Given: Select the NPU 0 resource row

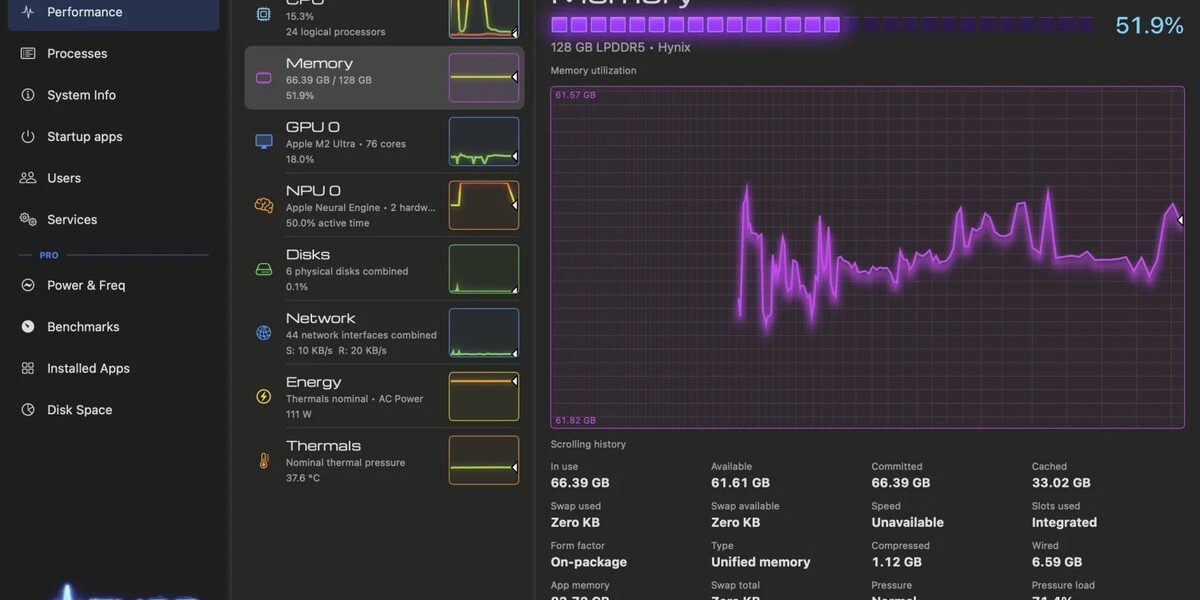Looking at the screenshot, I should click(x=384, y=206).
